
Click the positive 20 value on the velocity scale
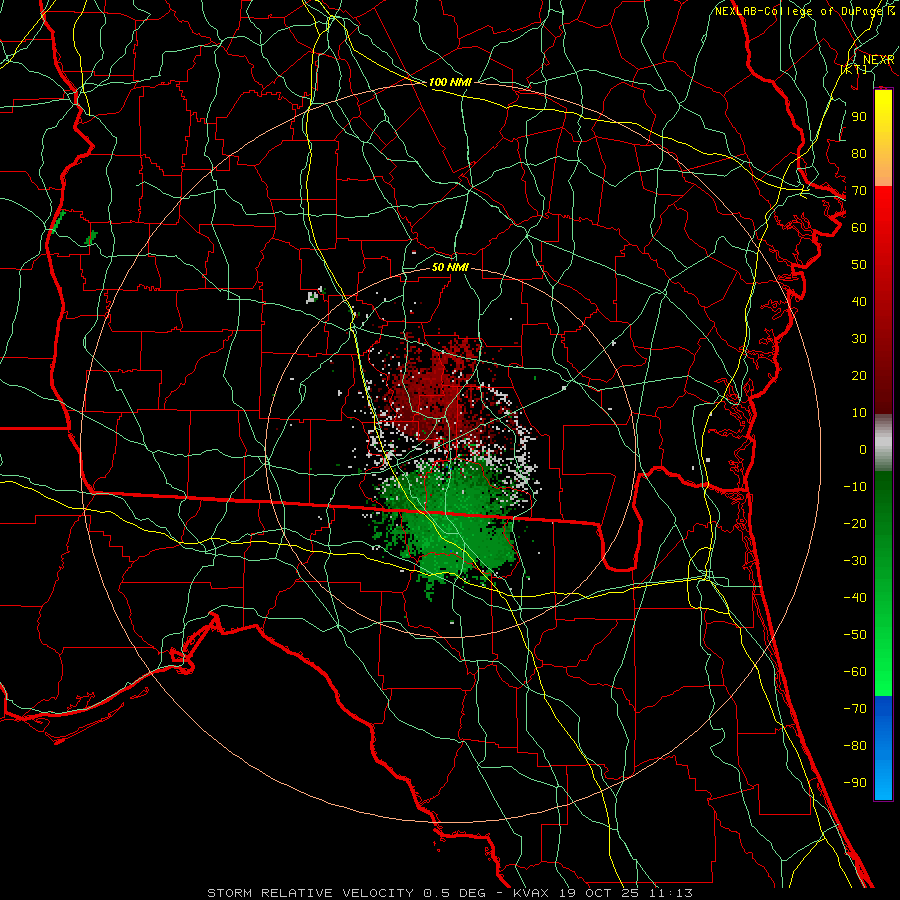coord(859,375)
